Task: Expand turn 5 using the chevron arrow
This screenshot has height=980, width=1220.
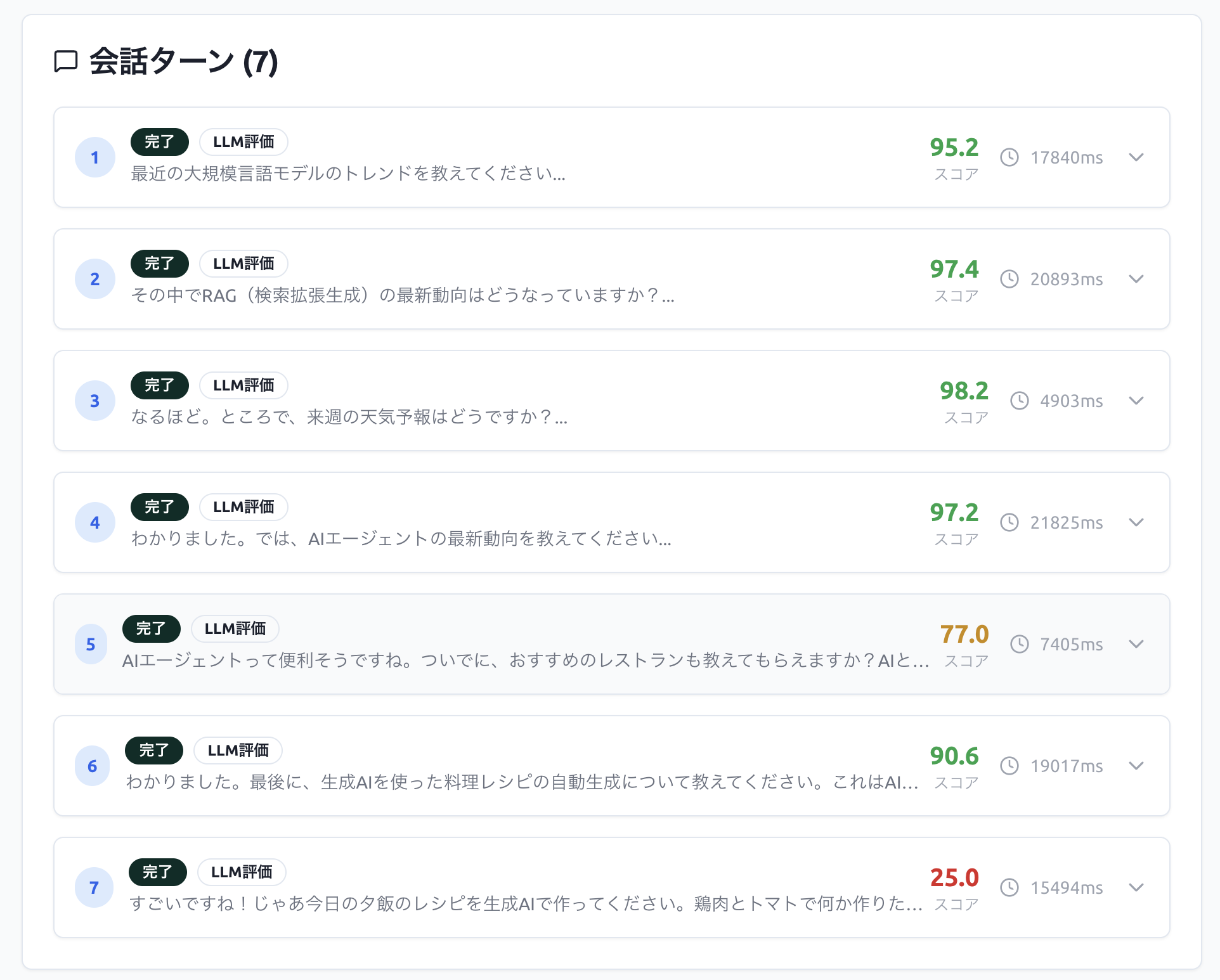Action: click(x=1136, y=645)
